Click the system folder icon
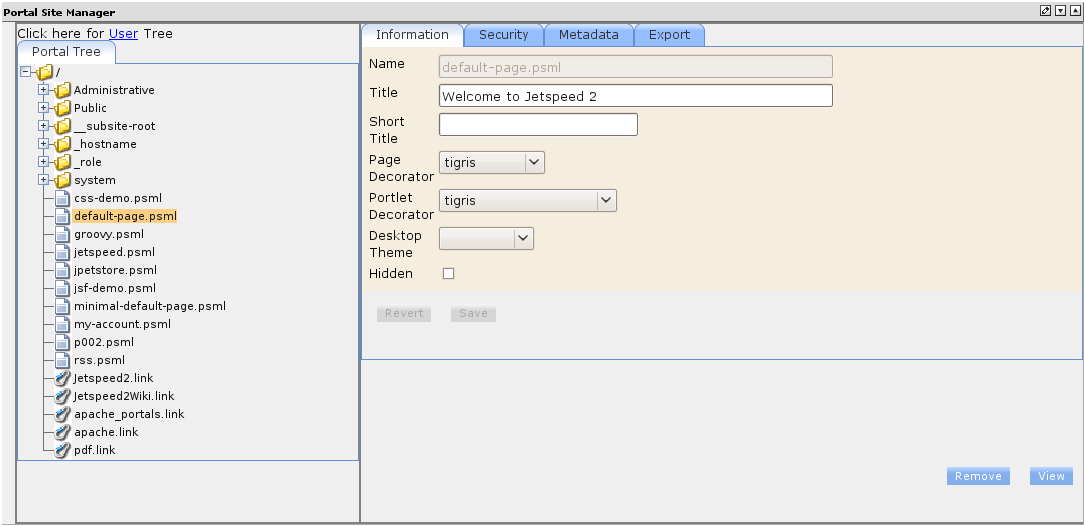This screenshot has width=1085, height=526. coord(62,180)
